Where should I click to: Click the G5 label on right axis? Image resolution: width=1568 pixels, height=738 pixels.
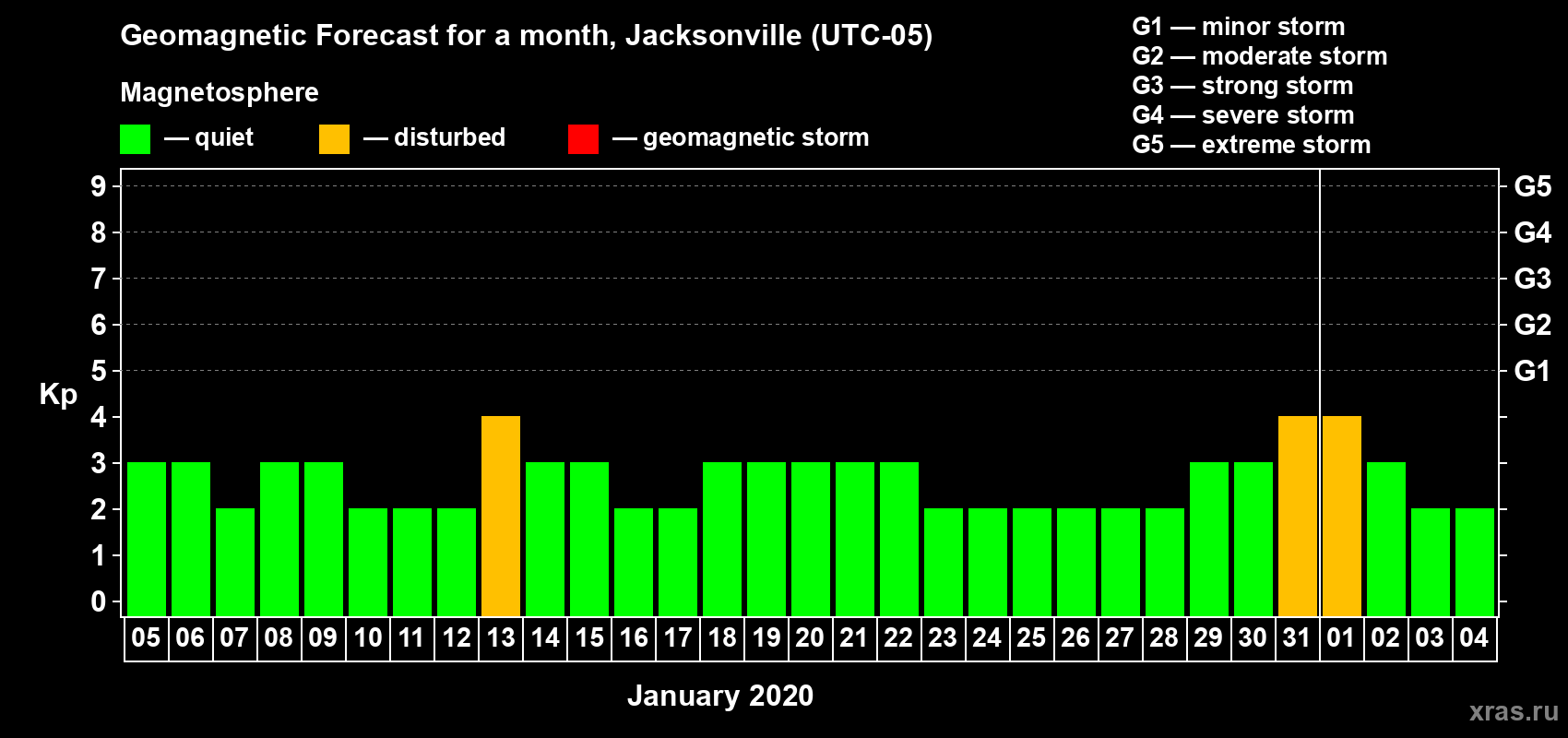pyautogui.click(x=1533, y=186)
